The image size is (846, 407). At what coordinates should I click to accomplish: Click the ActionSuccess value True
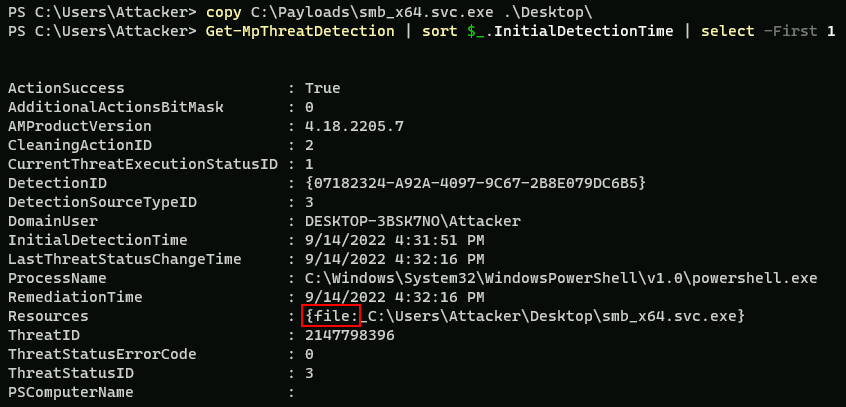(322, 88)
